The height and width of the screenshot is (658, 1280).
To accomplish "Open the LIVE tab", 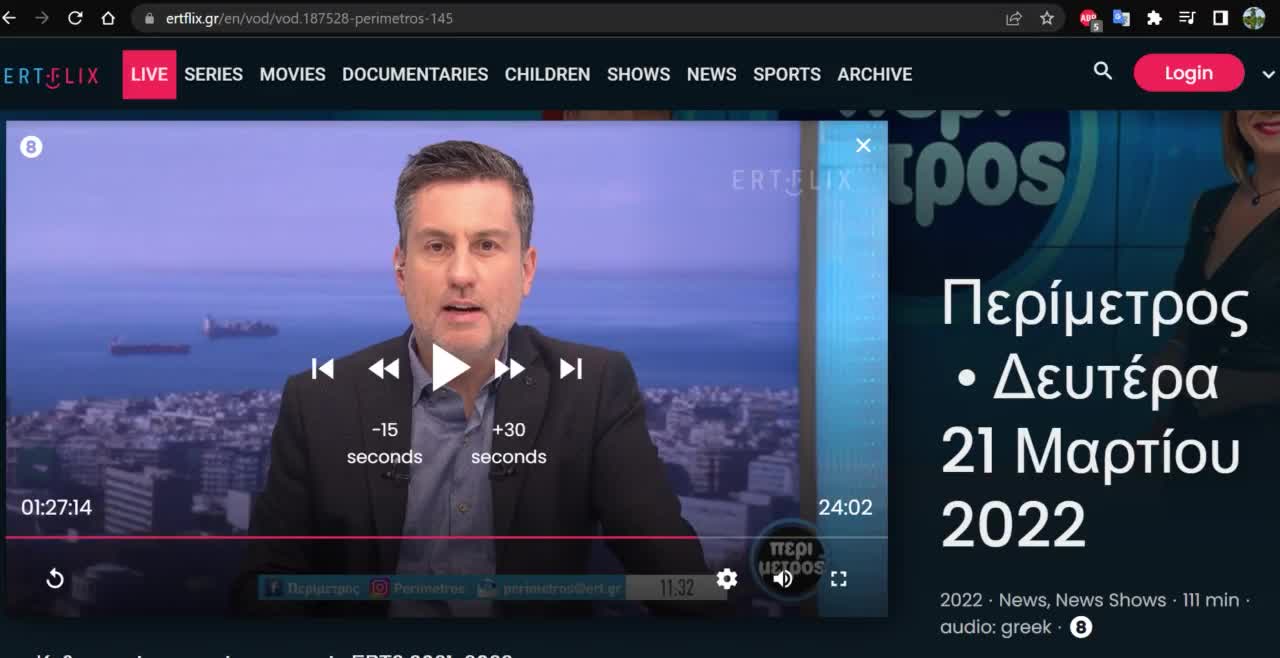I will (x=149, y=74).
